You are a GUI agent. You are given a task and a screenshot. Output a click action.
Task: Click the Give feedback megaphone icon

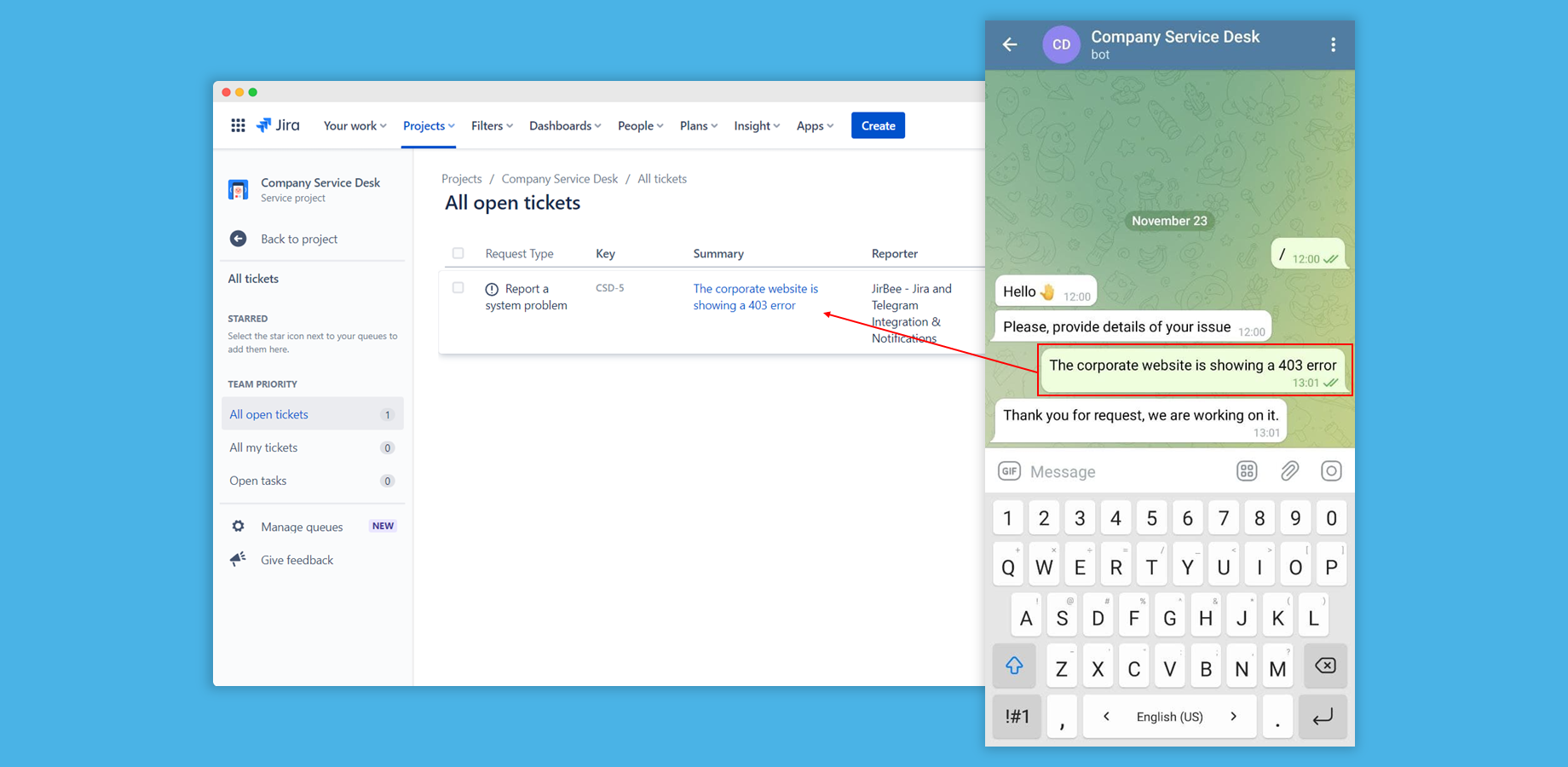pyautogui.click(x=239, y=559)
